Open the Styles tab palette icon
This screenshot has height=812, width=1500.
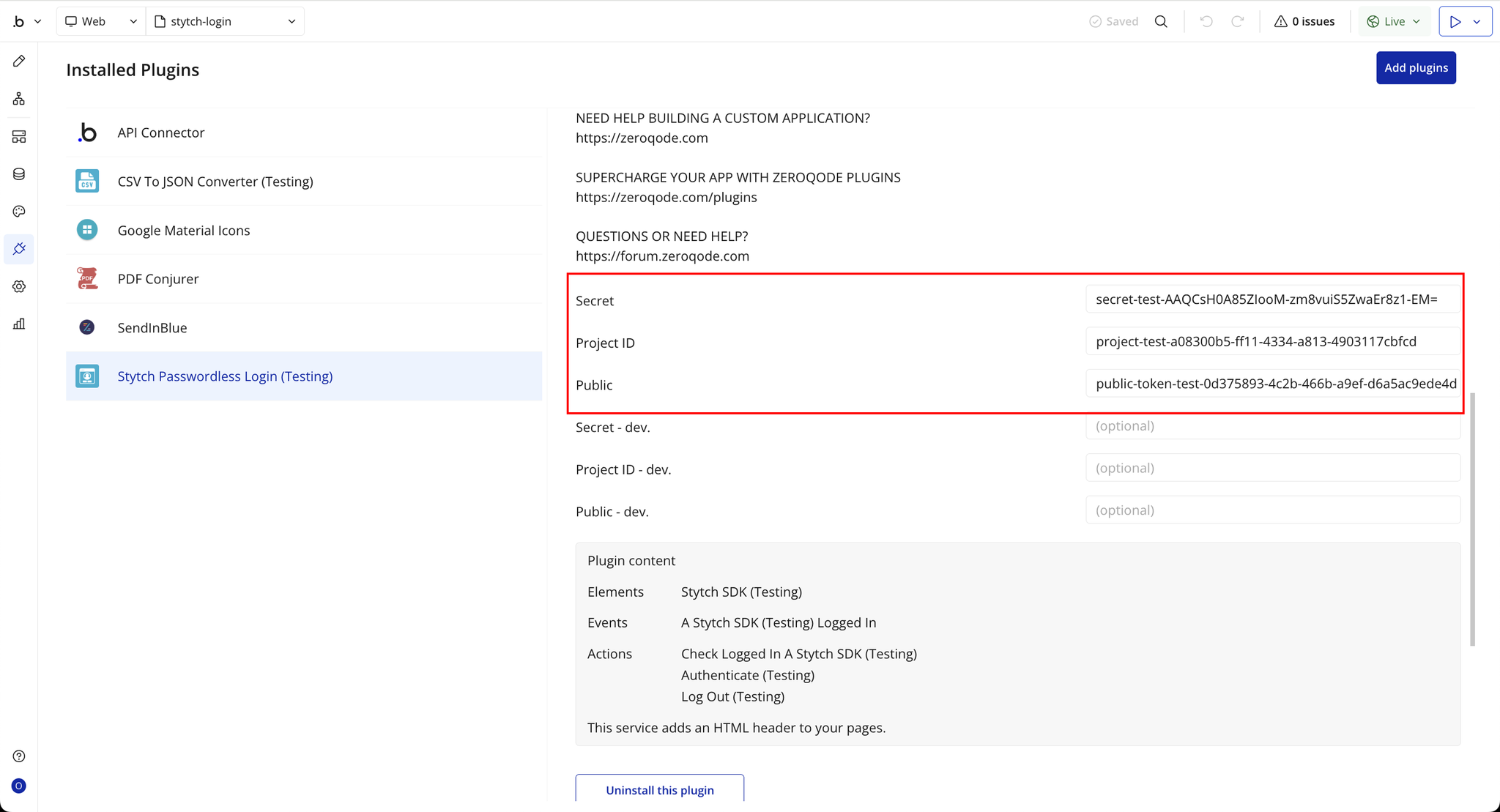pos(19,212)
